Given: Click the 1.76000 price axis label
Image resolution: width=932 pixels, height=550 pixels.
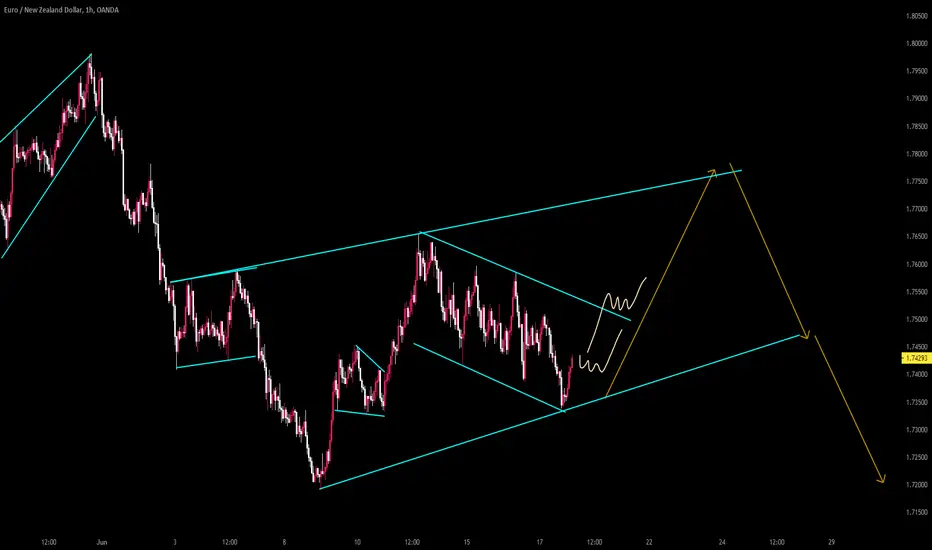Looking at the screenshot, I should click(917, 264).
